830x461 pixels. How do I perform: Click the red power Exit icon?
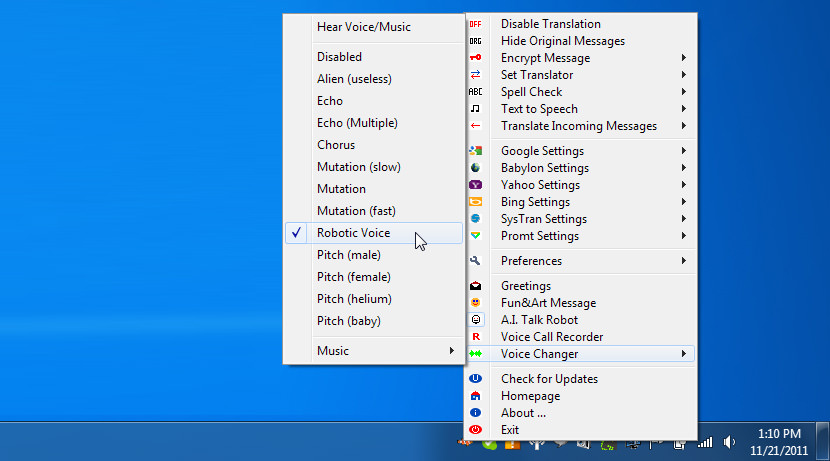[x=475, y=430]
